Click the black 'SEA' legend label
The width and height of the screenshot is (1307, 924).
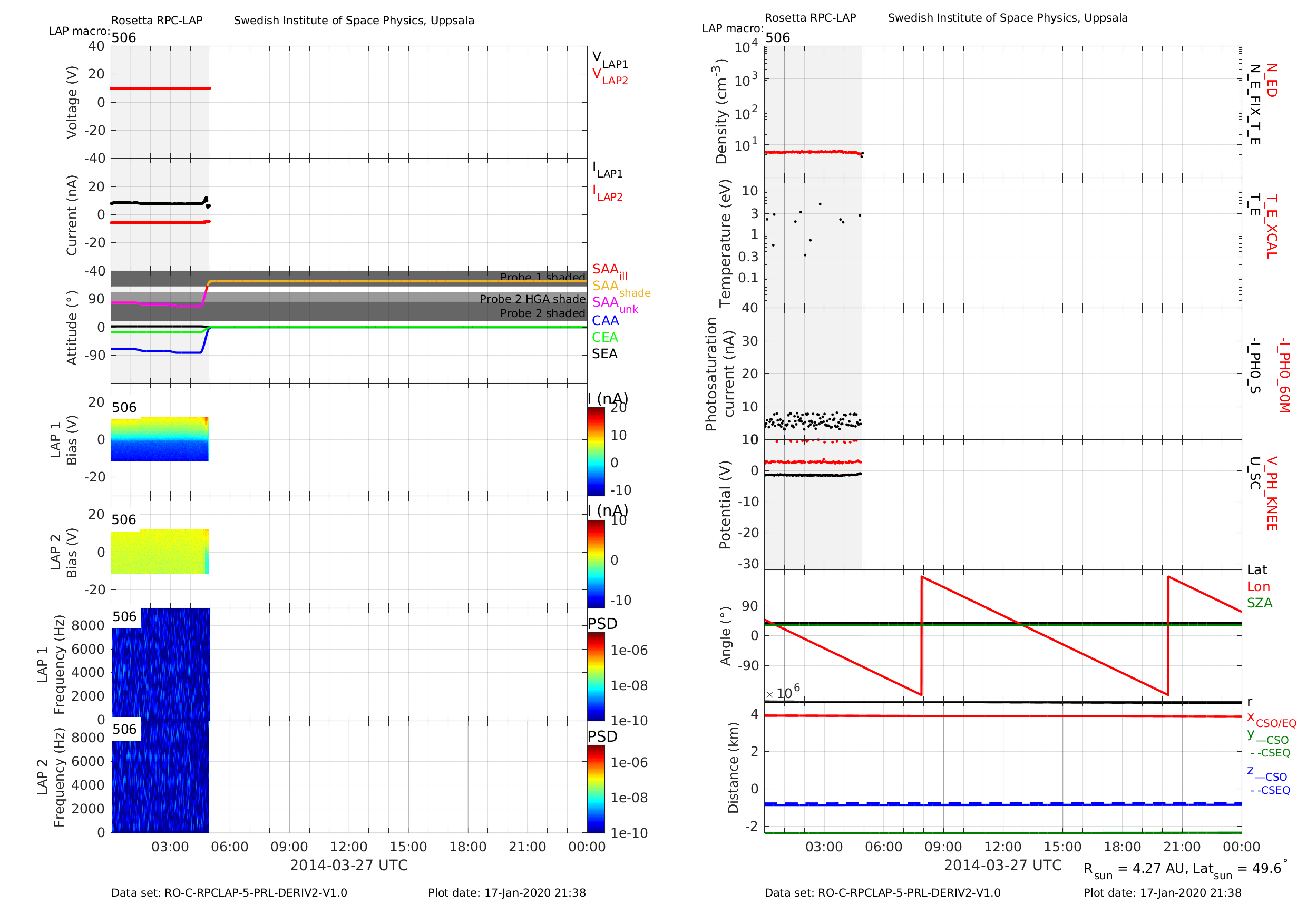point(604,354)
